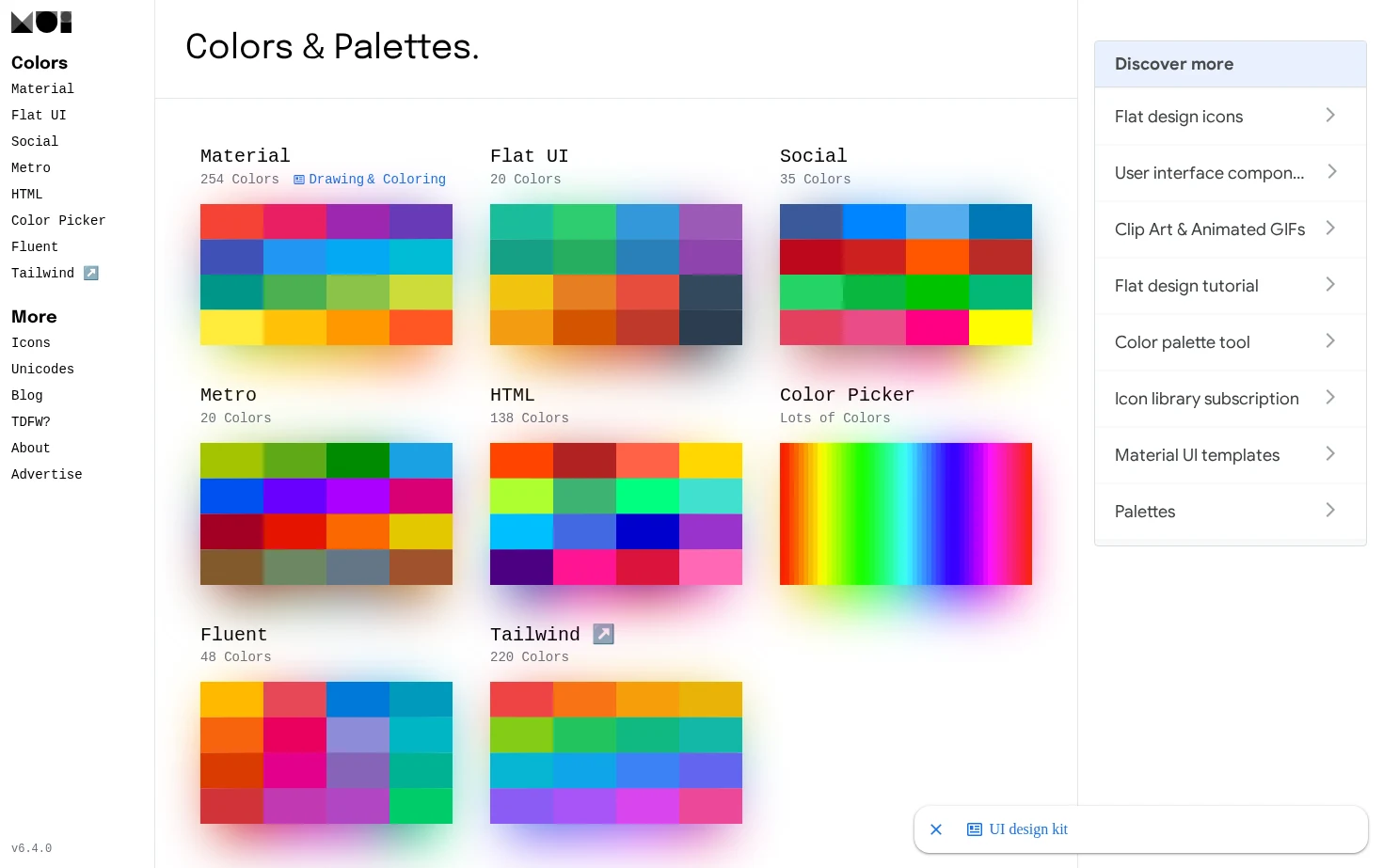Click the Colors heading in sidebar
The image size is (1383, 868).
pos(40,63)
